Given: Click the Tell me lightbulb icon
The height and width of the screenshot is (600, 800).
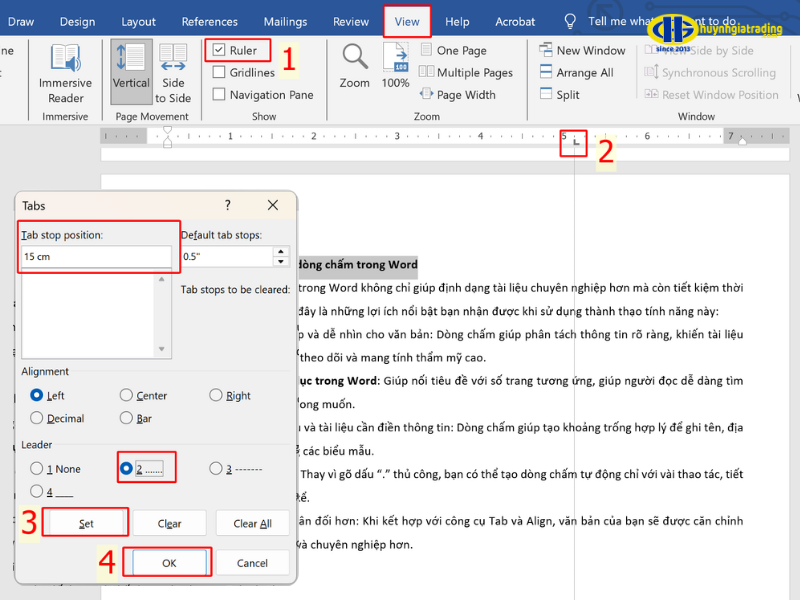Looking at the screenshot, I should click(x=570, y=21).
